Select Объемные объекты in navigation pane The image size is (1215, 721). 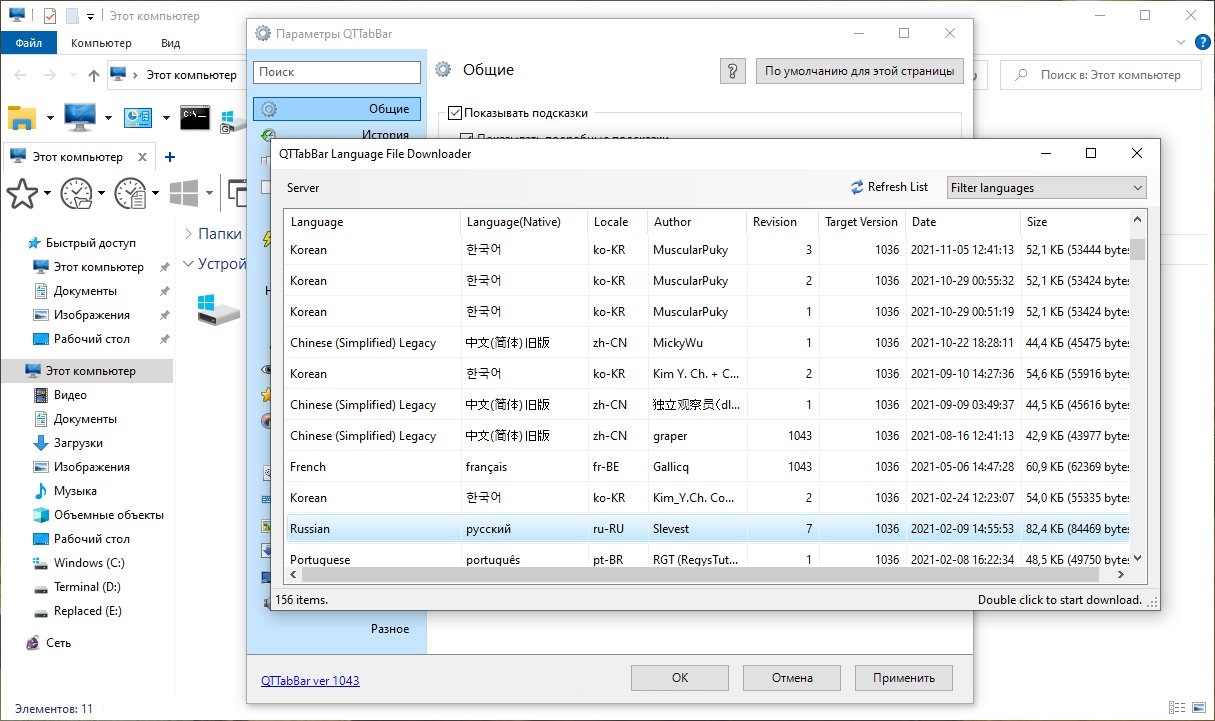108,515
